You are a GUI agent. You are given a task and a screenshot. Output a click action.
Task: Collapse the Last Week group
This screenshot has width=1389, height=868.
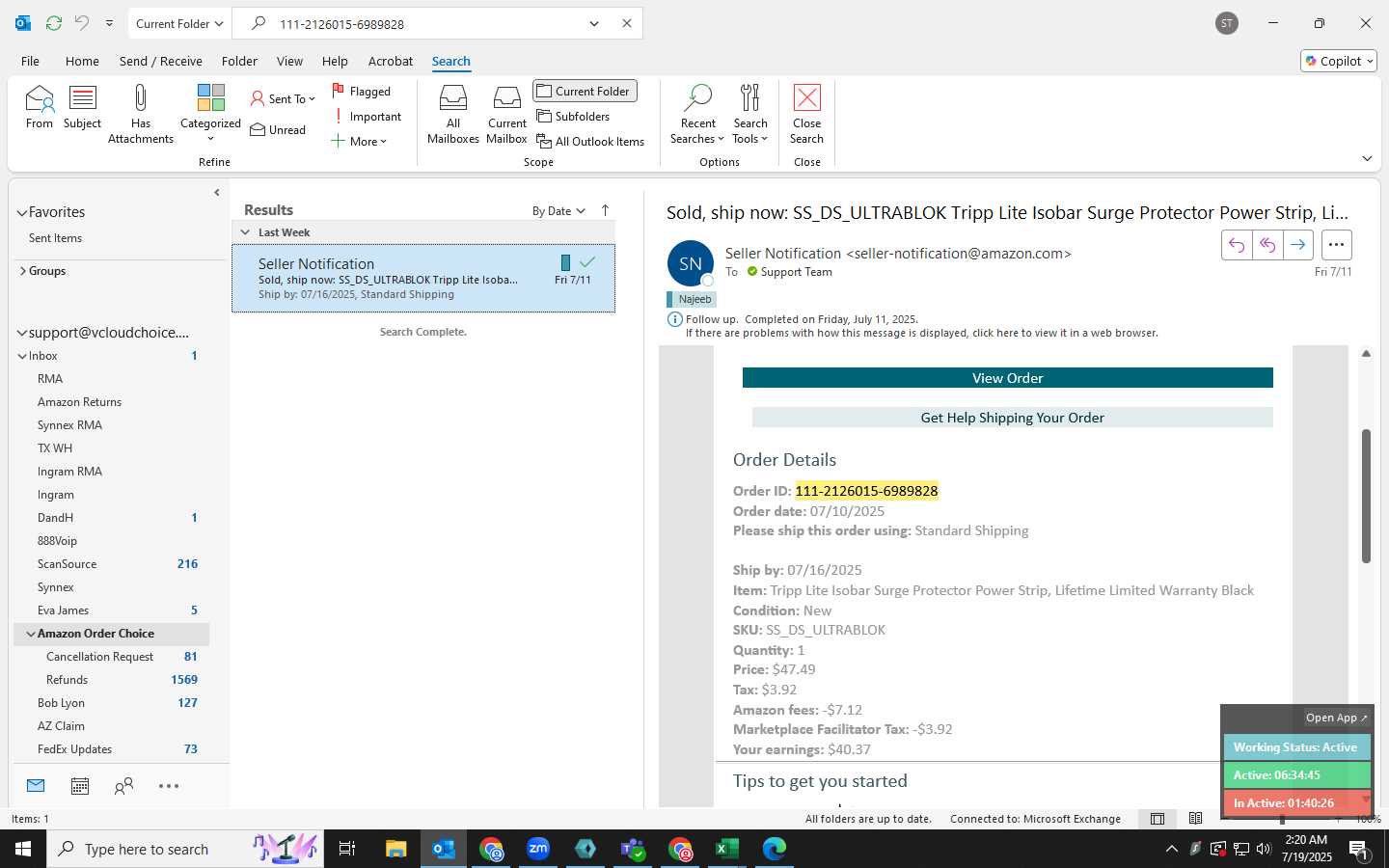pyautogui.click(x=245, y=232)
